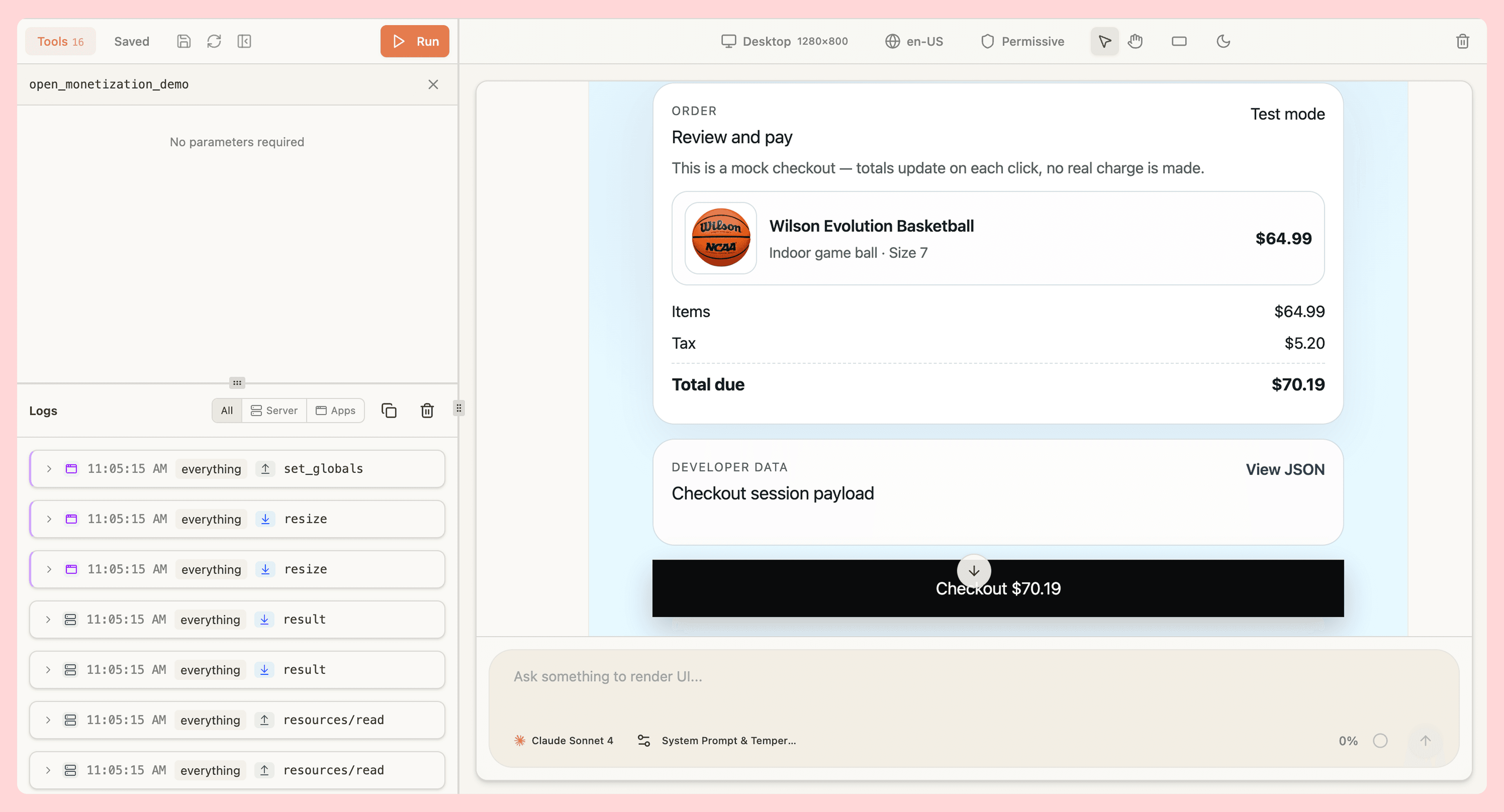Switch to the Saved tab
This screenshot has width=1504, height=812.
coord(131,41)
